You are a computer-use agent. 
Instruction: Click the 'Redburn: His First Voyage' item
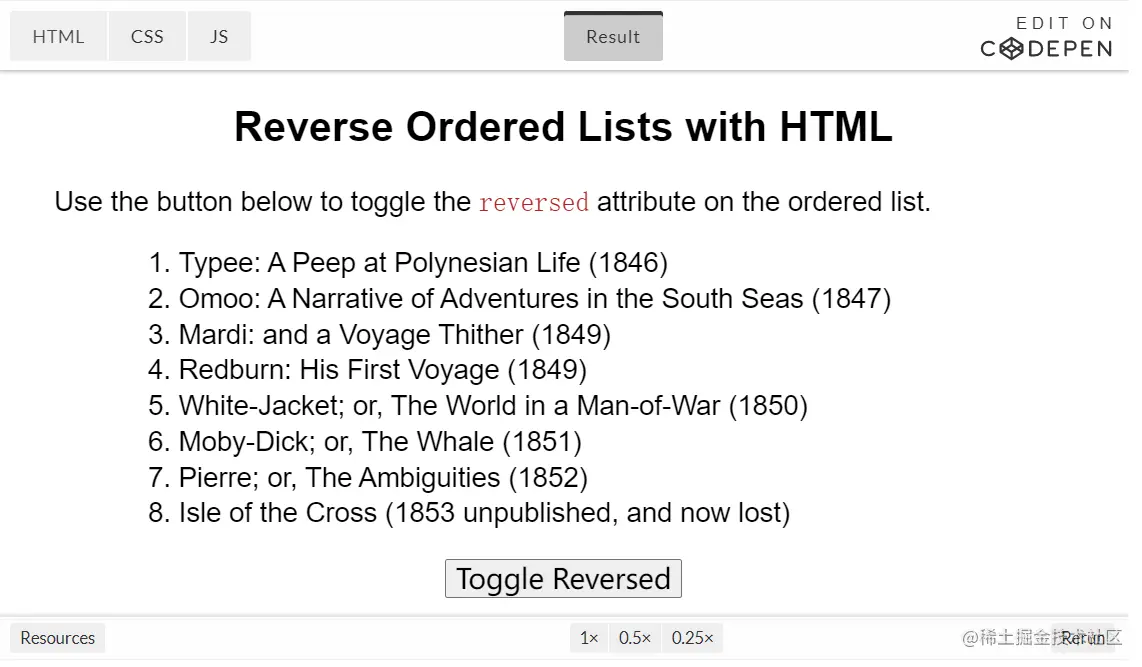click(x=382, y=370)
